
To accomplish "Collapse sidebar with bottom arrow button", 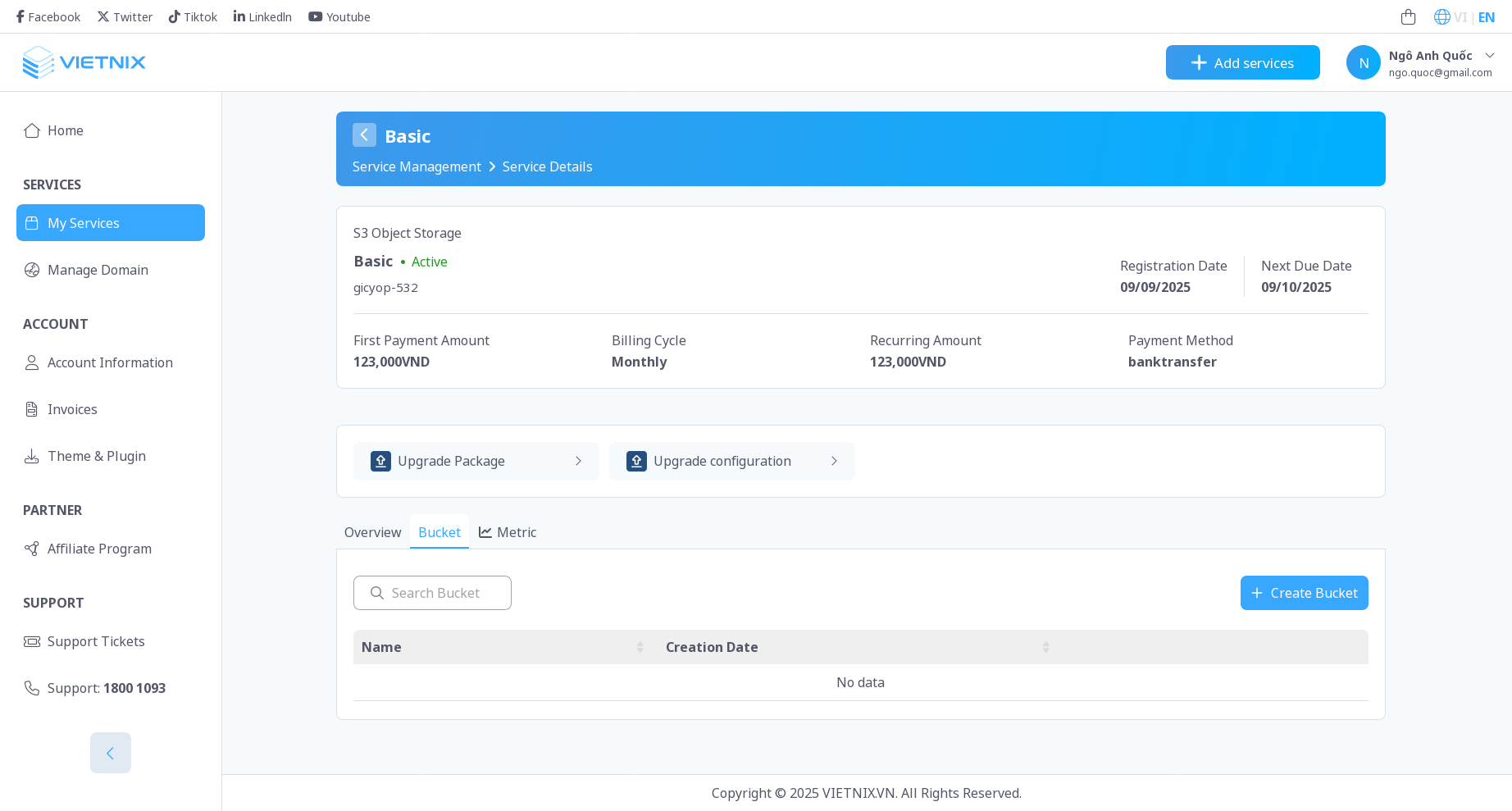I will coord(111,753).
